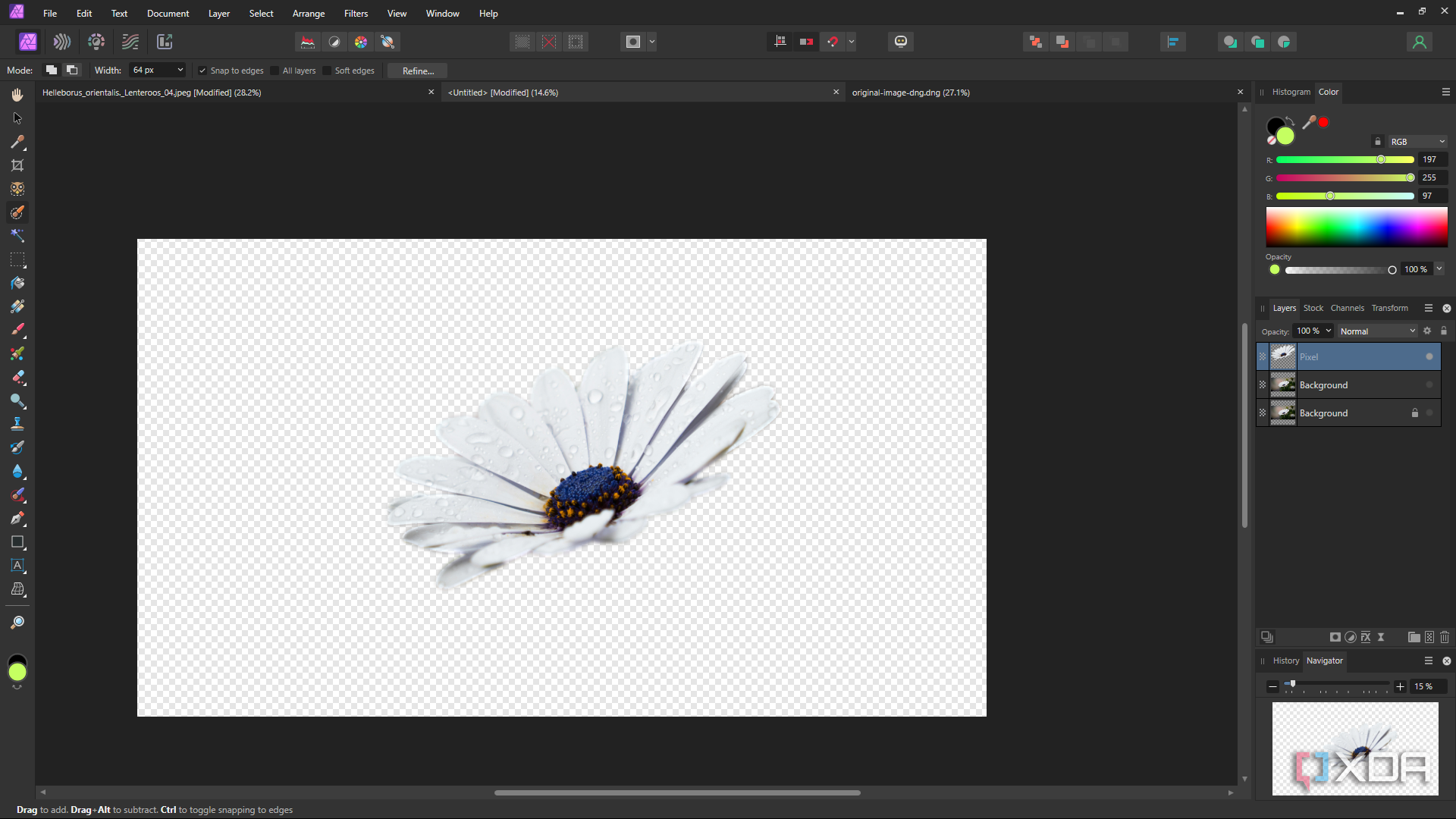Apply Auto White Balance from the toolbar
Viewport: 1456px width, 819px height.
388,42
